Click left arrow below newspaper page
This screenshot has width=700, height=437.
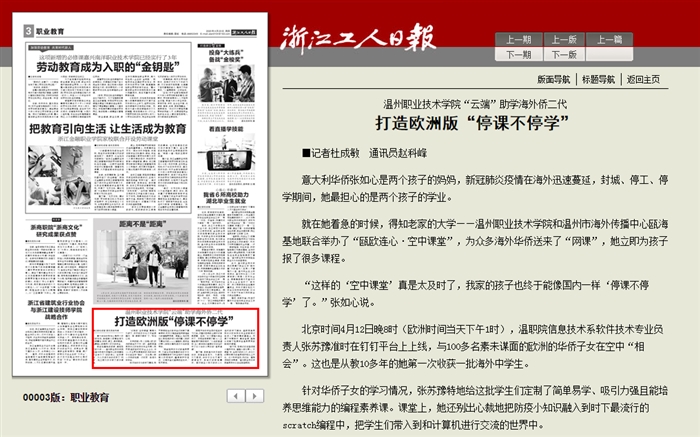click(236, 397)
